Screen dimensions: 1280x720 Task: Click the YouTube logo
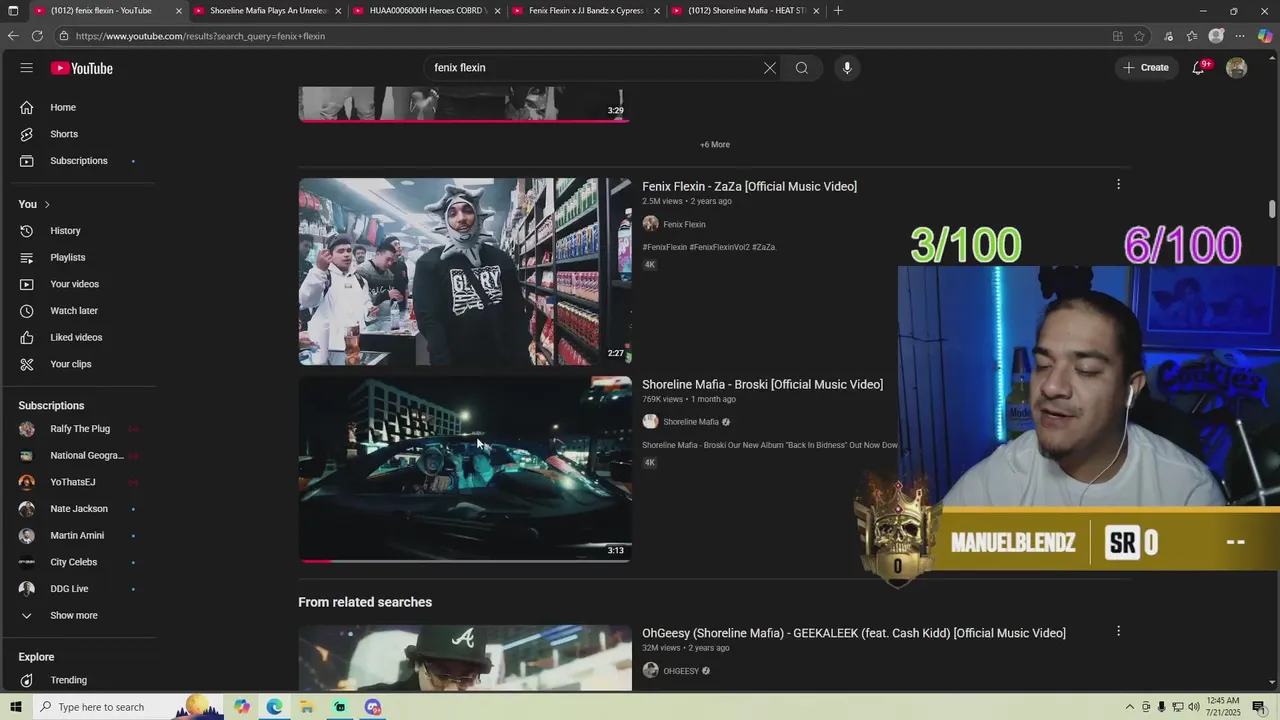point(82,68)
